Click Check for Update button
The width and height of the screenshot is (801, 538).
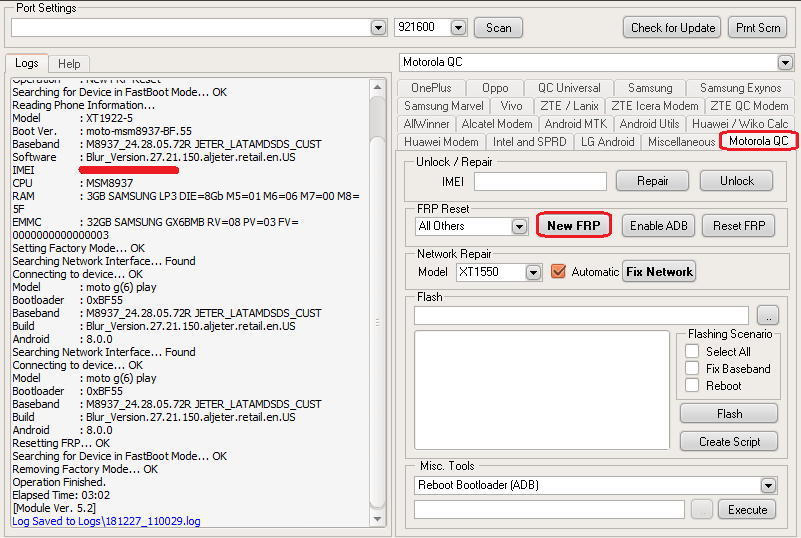[672, 28]
